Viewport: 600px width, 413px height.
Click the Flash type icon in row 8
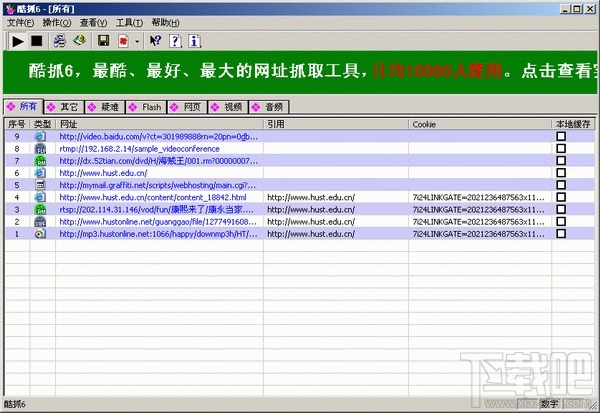(x=40, y=149)
